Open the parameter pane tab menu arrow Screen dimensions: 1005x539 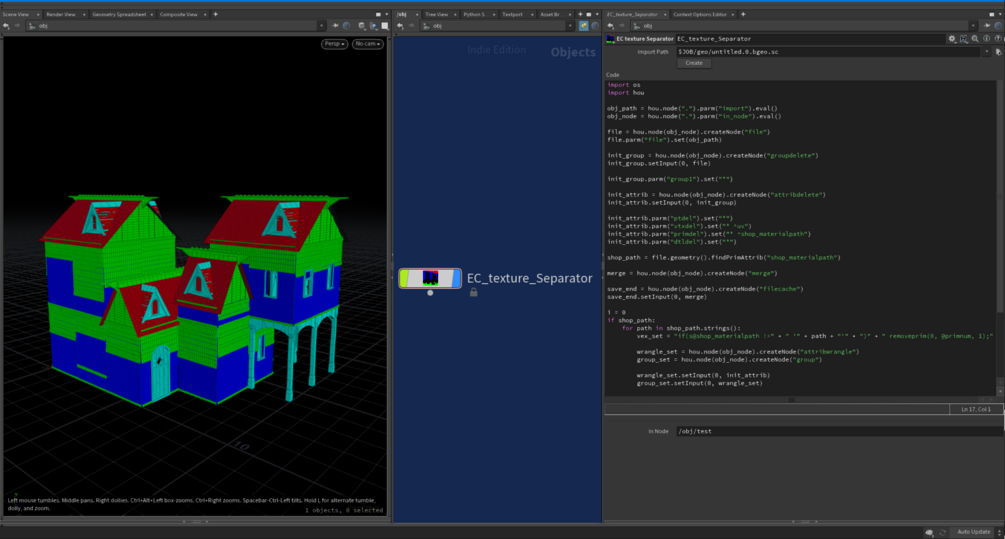pyautogui.click(x=1000, y=14)
